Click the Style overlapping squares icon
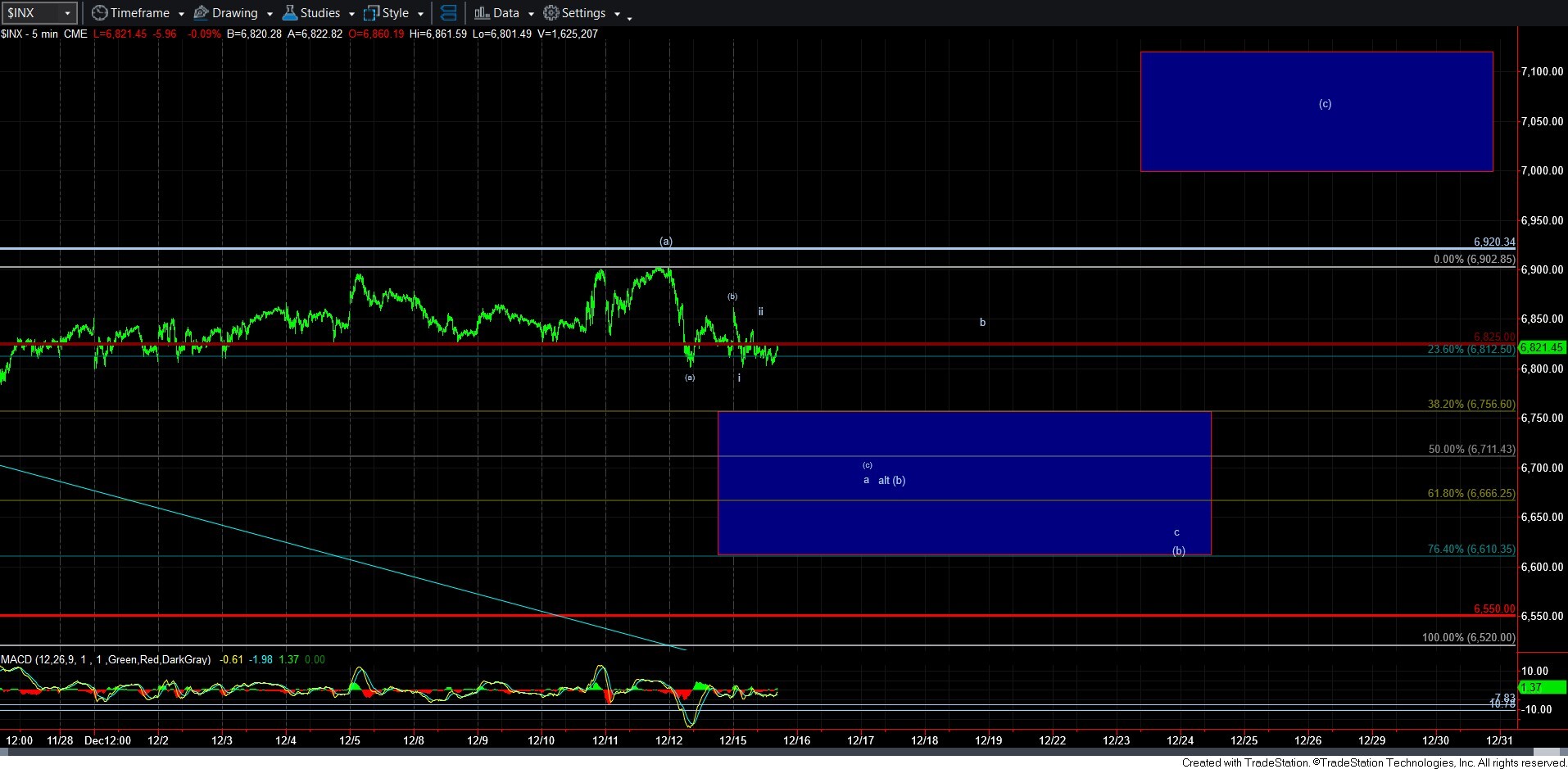Viewport: 1568px width, 769px height. tap(371, 13)
